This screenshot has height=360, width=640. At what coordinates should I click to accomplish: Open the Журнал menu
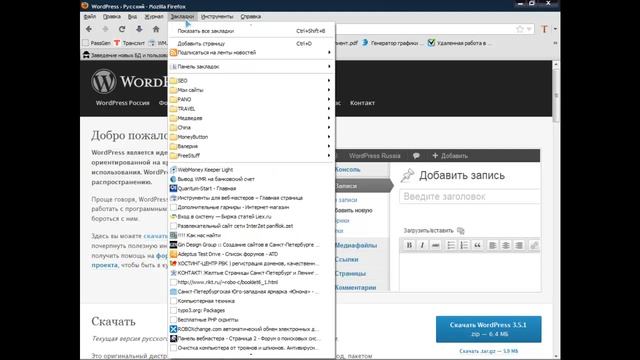154,16
